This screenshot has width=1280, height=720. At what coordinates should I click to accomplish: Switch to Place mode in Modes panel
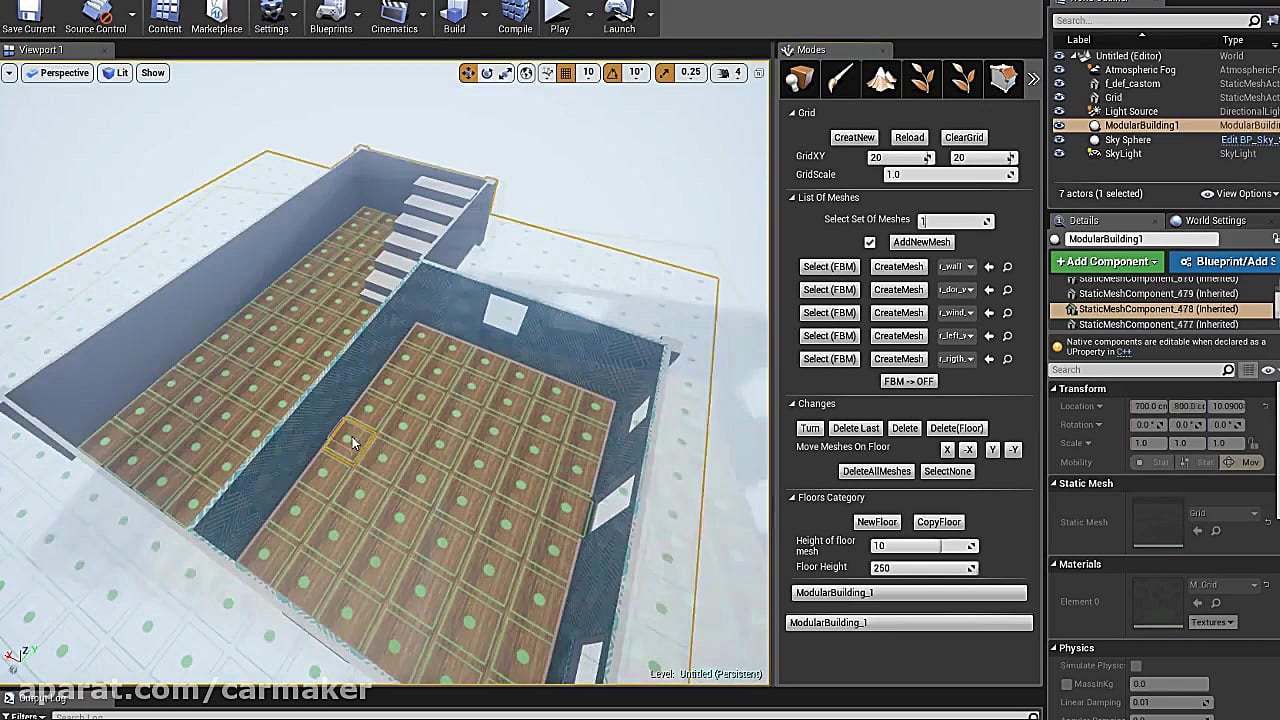click(799, 79)
